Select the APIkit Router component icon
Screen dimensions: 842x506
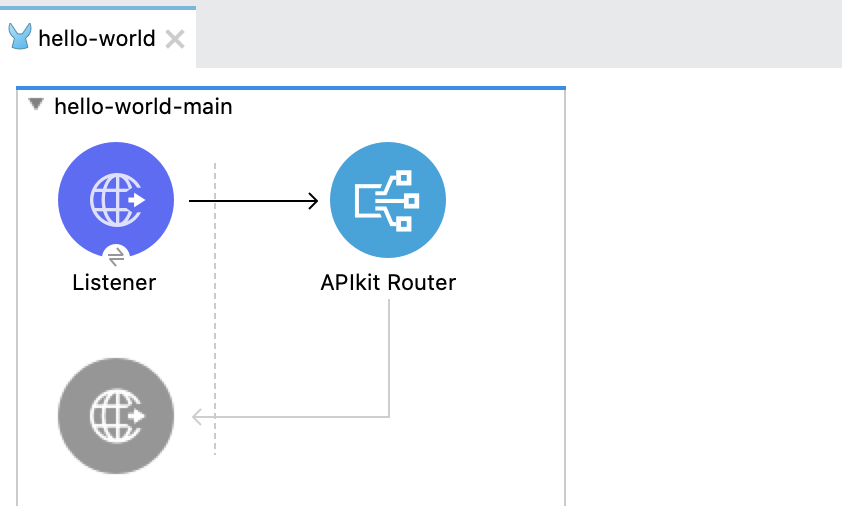coord(388,200)
